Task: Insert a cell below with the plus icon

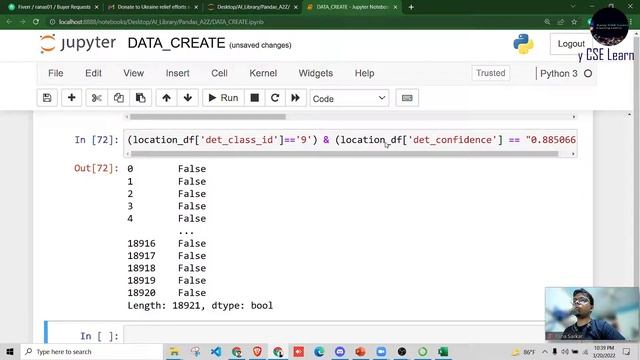Action: (71, 98)
